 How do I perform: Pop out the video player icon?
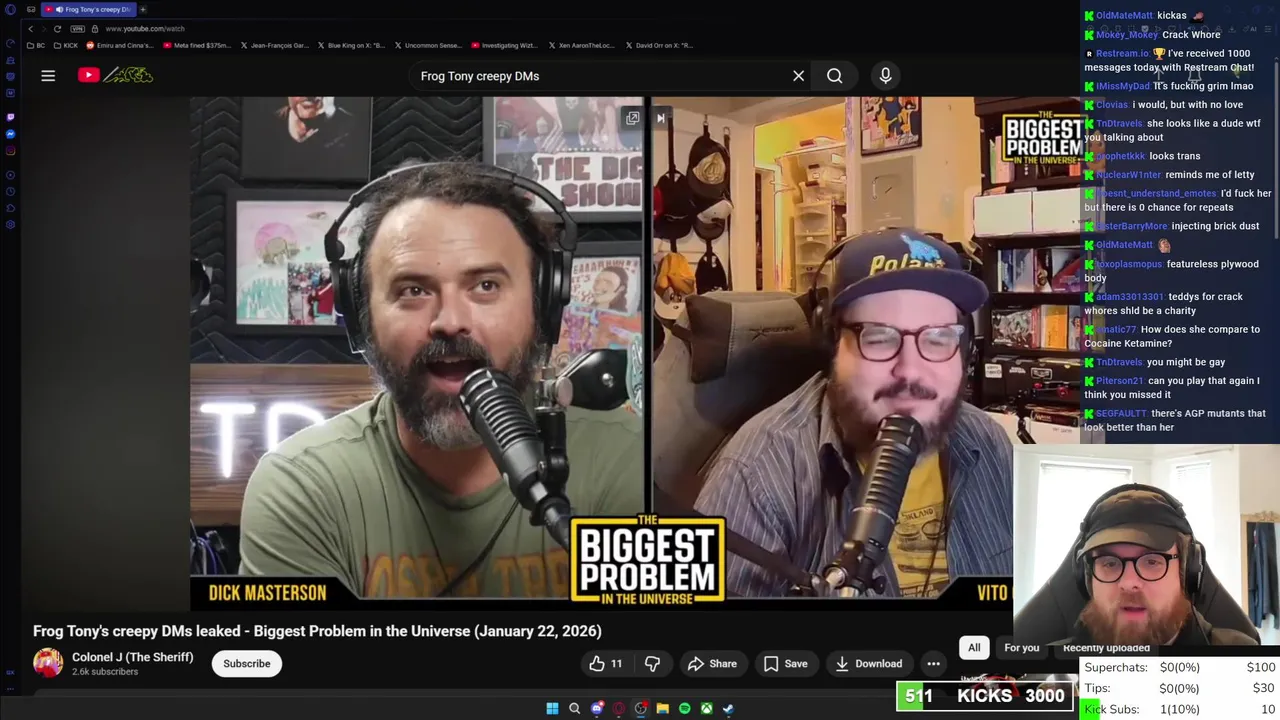(633, 118)
